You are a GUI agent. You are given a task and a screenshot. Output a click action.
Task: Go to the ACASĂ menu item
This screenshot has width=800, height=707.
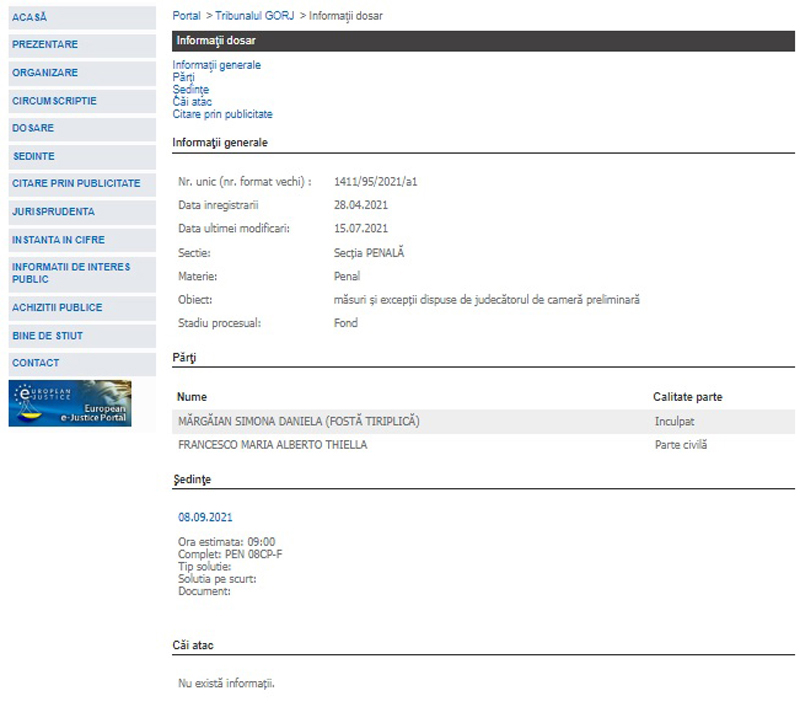(30, 18)
